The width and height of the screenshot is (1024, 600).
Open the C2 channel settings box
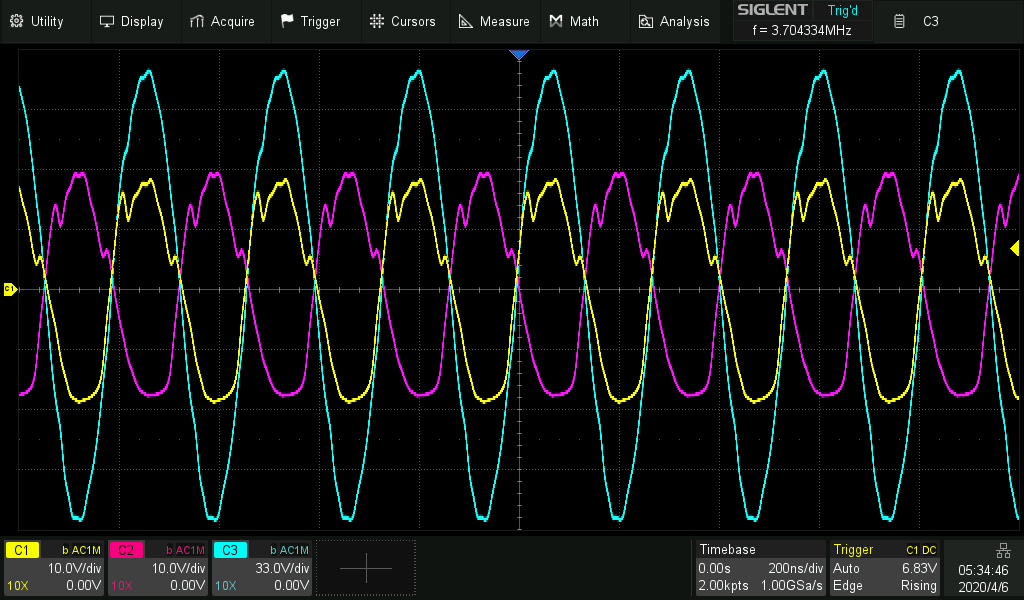[x=158, y=567]
